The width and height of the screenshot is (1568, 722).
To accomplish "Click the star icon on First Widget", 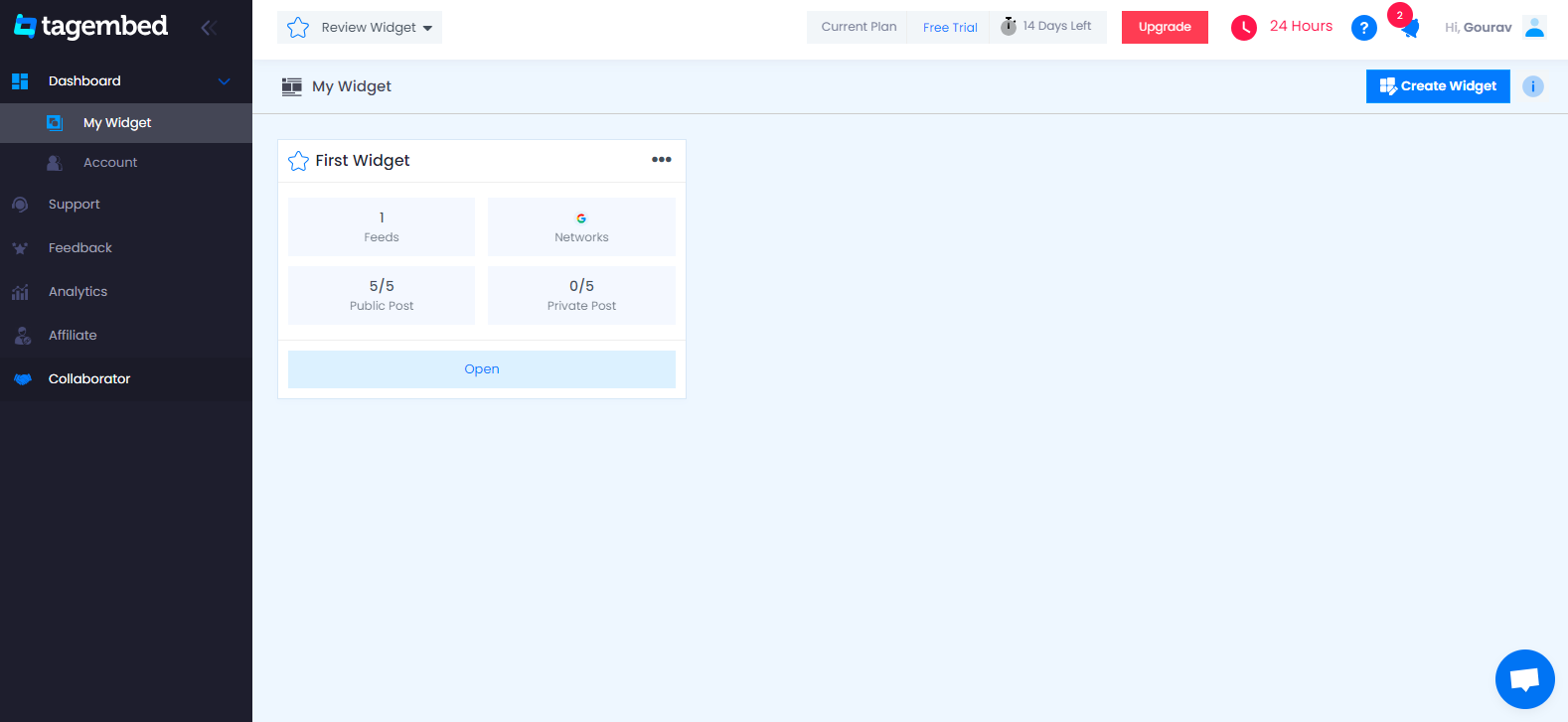I will (x=298, y=161).
